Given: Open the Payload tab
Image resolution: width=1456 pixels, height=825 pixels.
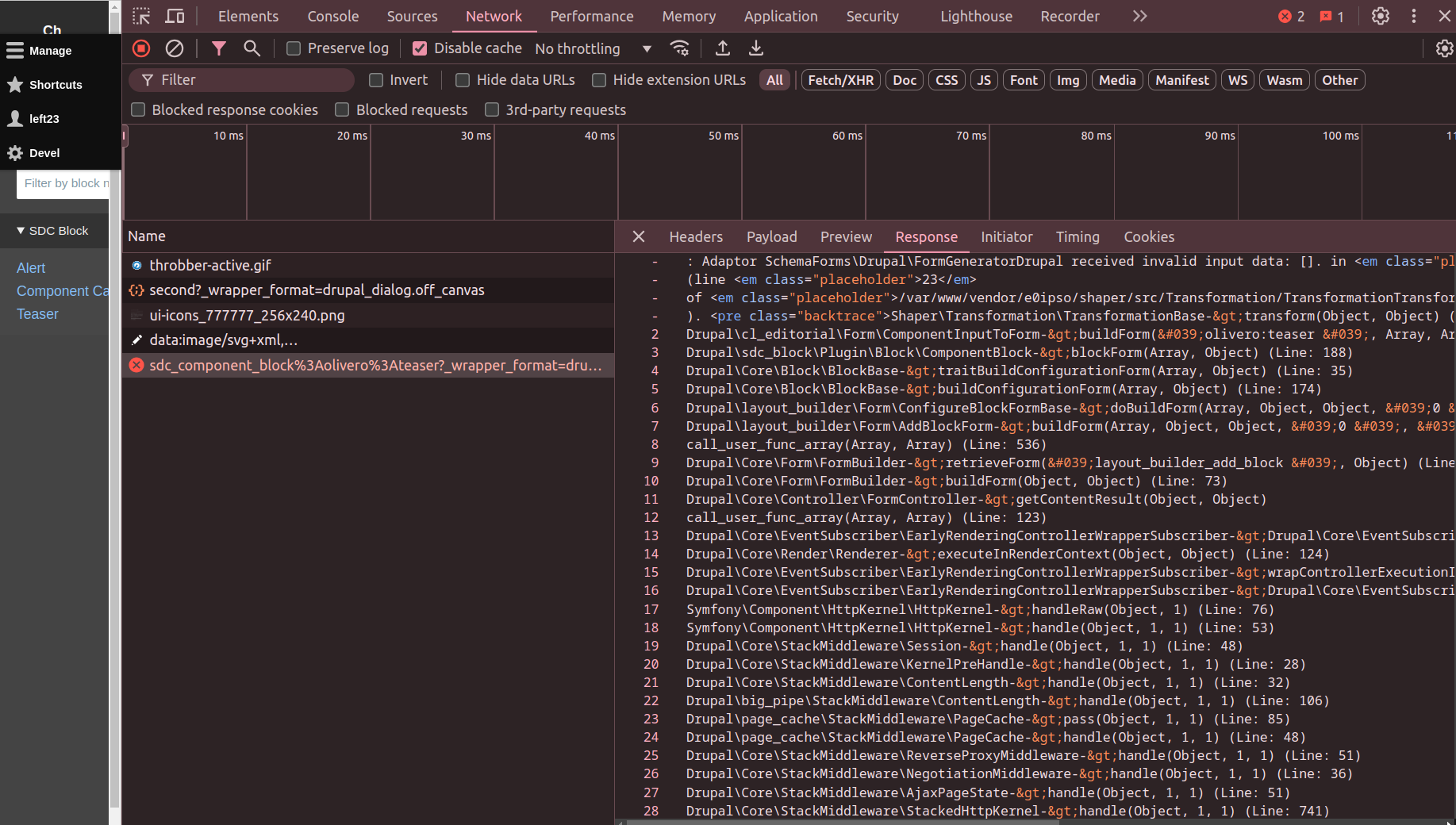Looking at the screenshot, I should pos(771,236).
